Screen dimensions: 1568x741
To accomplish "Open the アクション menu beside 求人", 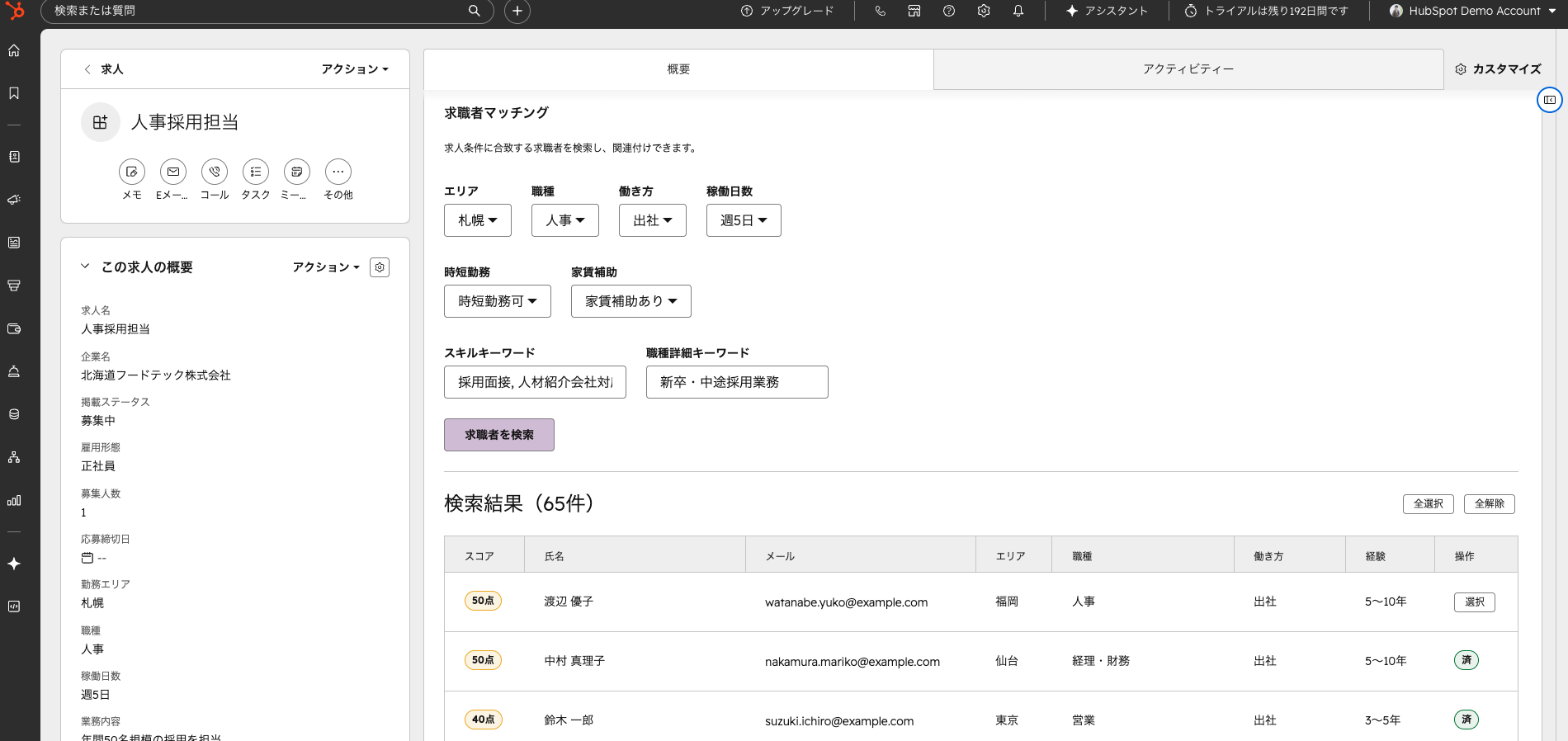I will pyautogui.click(x=355, y=69).
